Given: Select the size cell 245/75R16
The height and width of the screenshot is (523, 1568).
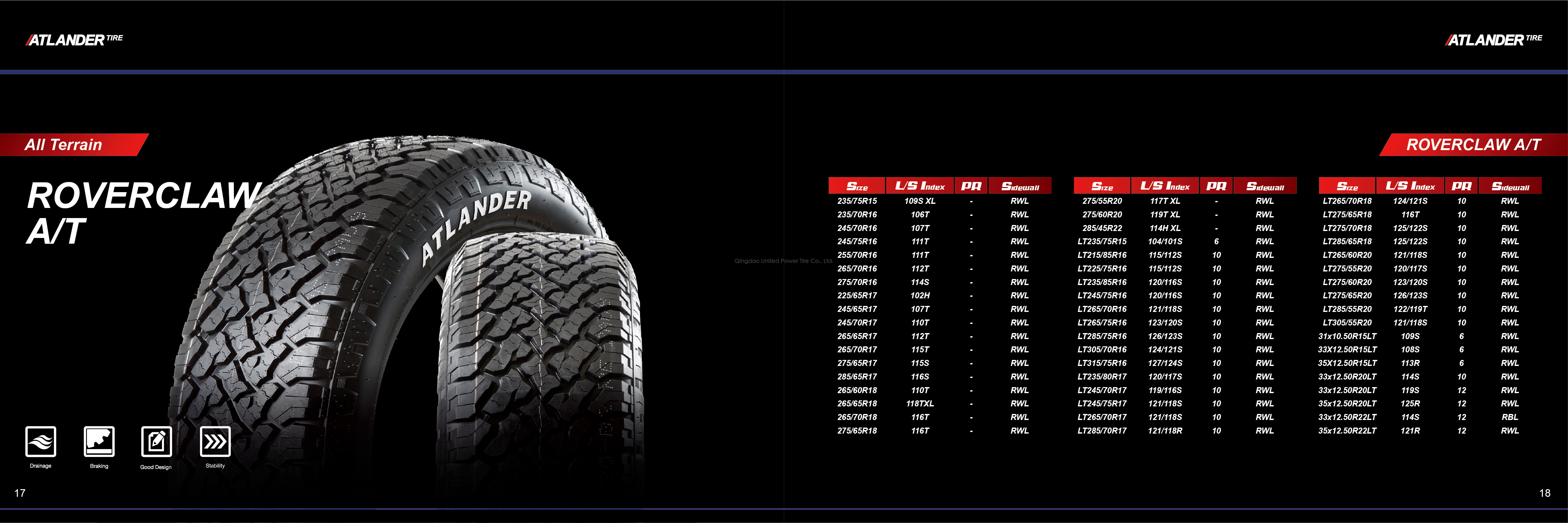Looking at the screenshot, I should click(857, 241).
